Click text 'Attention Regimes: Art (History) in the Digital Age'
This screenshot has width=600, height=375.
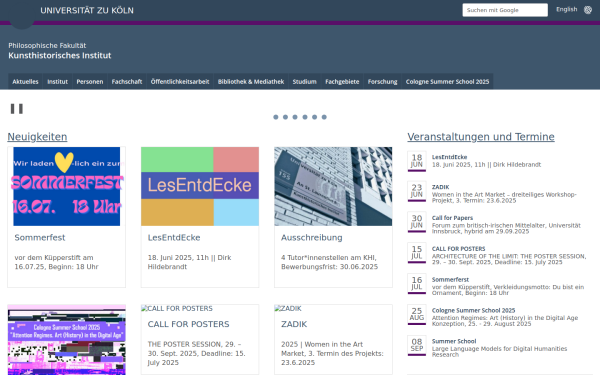[x=505, y=318]
